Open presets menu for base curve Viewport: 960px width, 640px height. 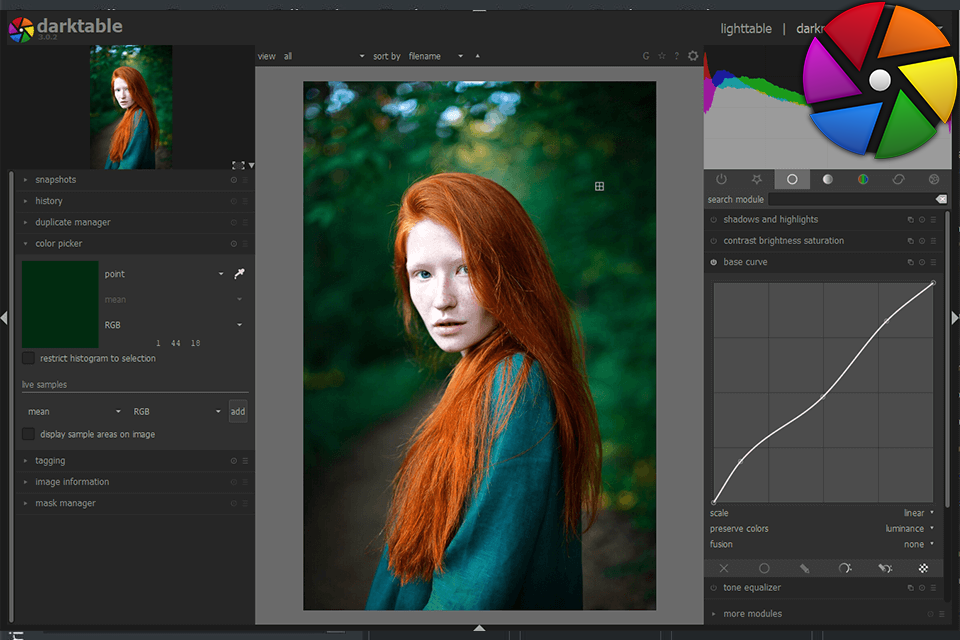click(933, 262)
